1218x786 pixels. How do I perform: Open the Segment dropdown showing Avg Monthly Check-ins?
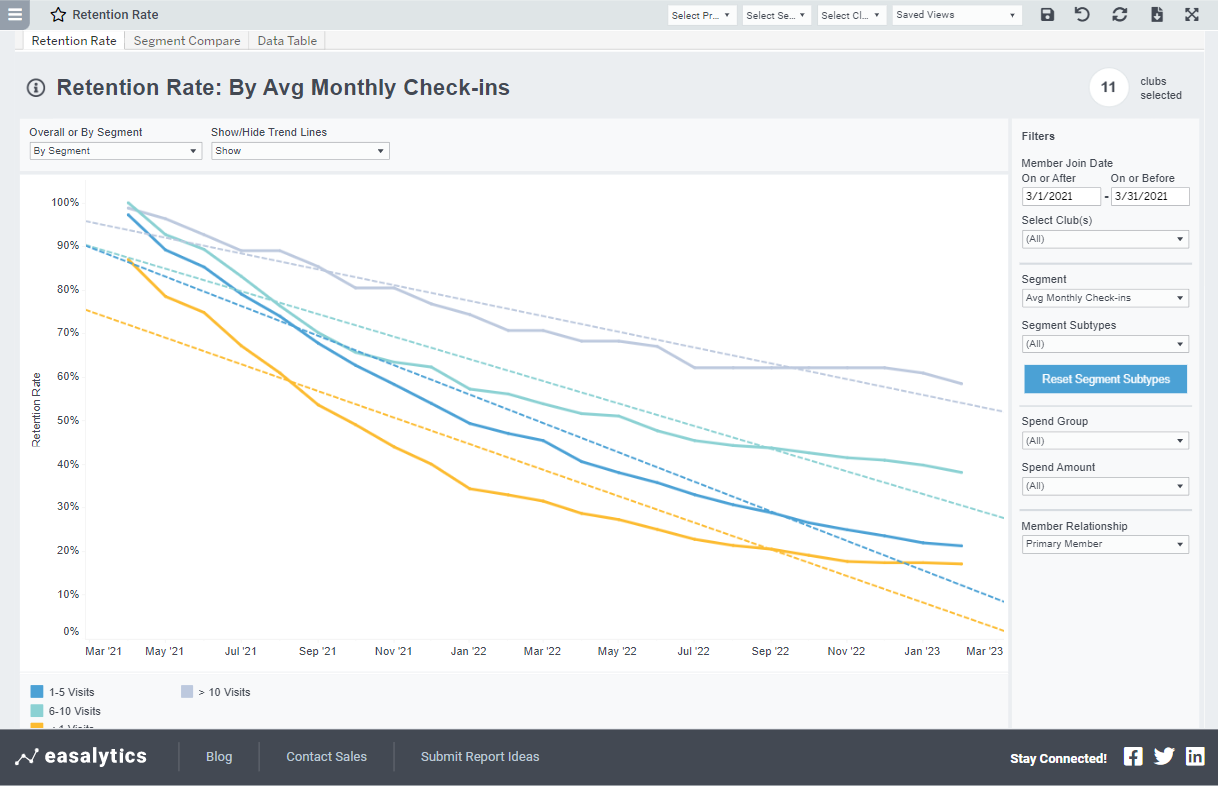click(1104, 297)
